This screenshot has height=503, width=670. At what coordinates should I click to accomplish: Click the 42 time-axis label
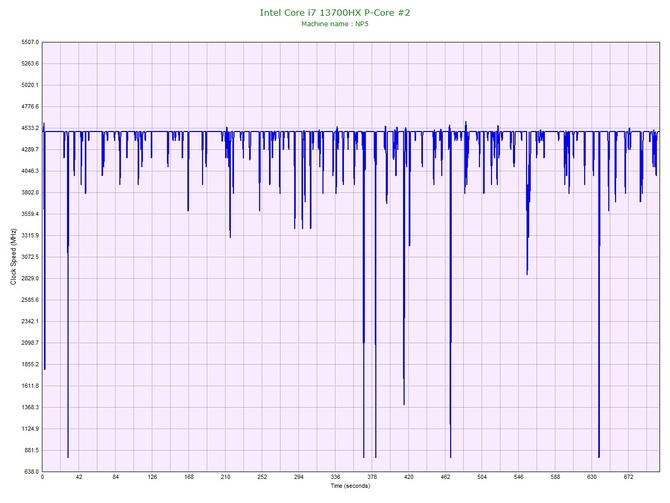79,477
